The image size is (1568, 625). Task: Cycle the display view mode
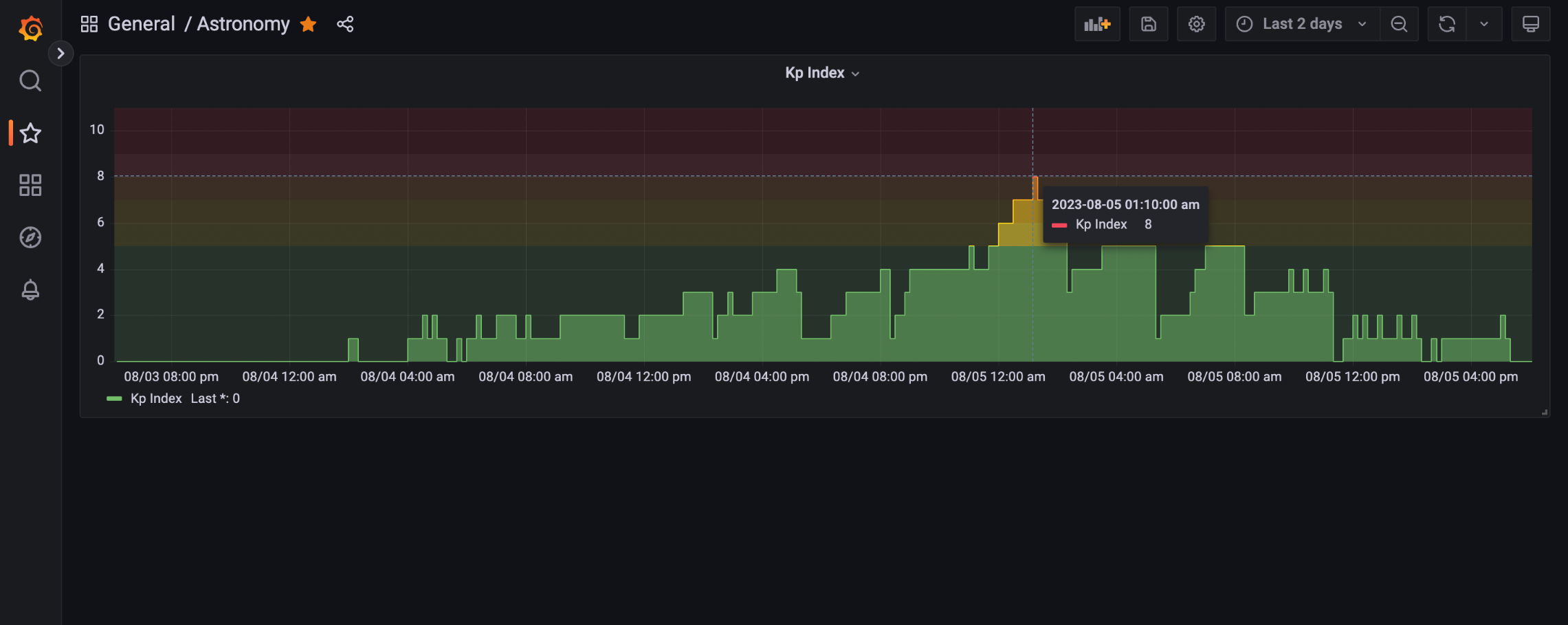click(x=1530, y=24)
